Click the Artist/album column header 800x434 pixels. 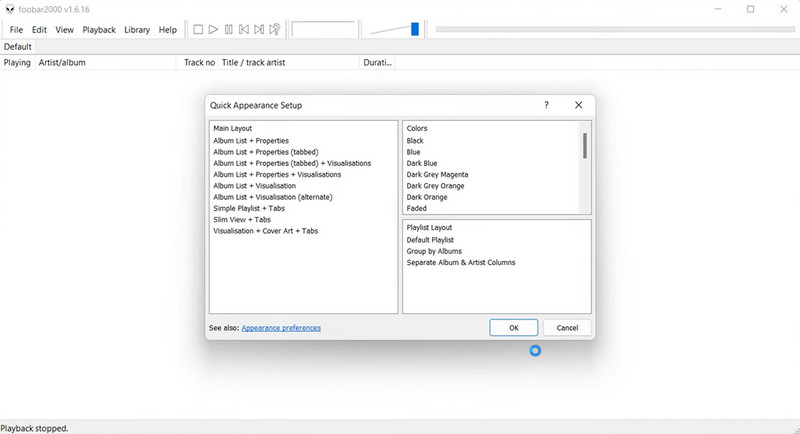coord(105,63)
